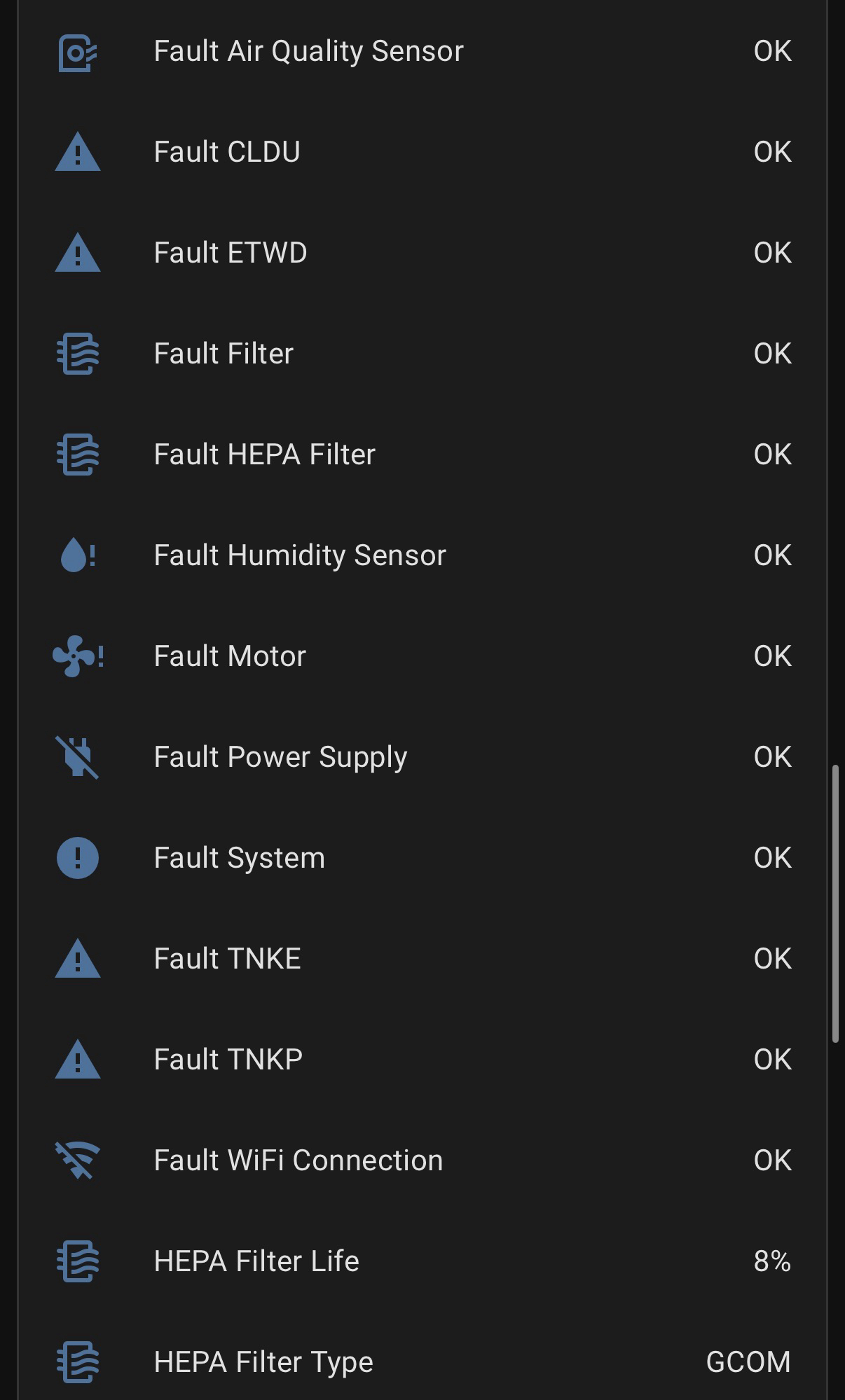Click the HEPA Filter Life icon
The image size is (845, 1400).
(77, 1261)
